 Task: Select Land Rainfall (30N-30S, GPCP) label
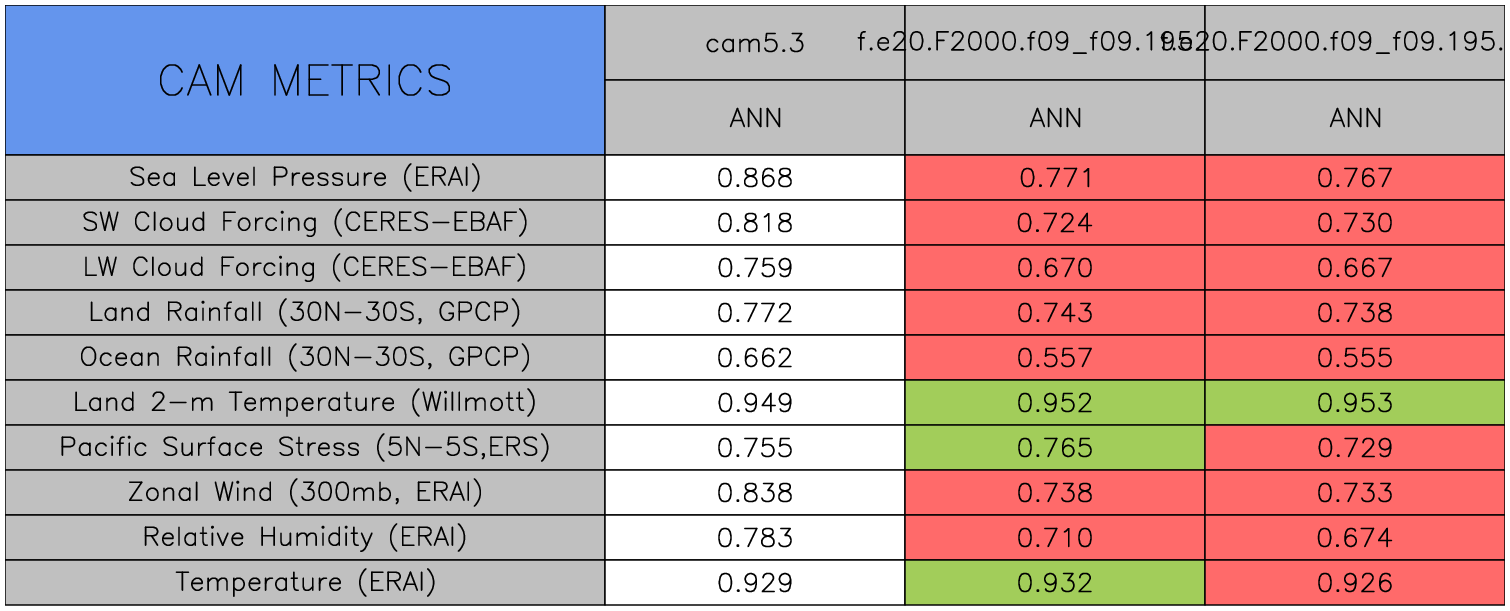click(305, 312)
